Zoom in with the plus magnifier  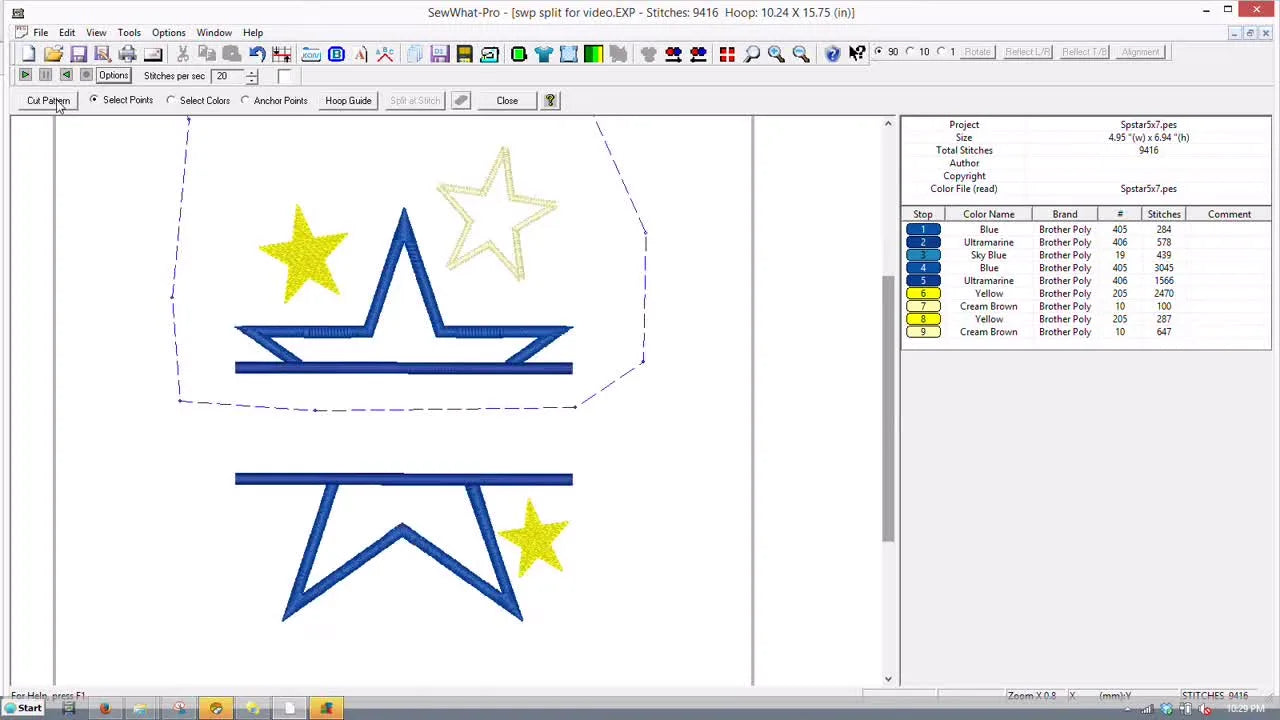click(x=776, y=53)
